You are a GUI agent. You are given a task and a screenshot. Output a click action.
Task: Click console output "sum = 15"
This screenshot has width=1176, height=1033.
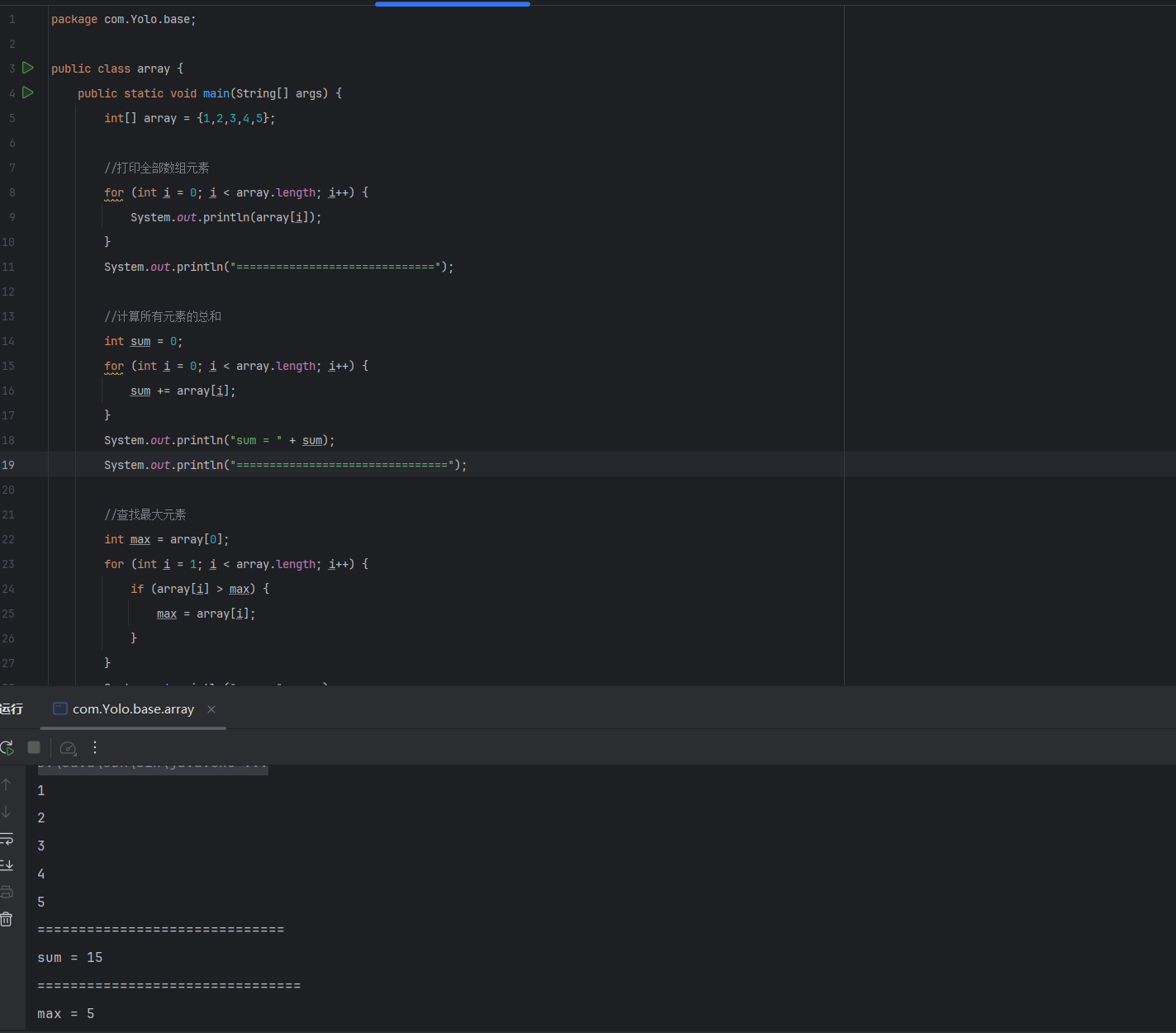coord(70,958)
